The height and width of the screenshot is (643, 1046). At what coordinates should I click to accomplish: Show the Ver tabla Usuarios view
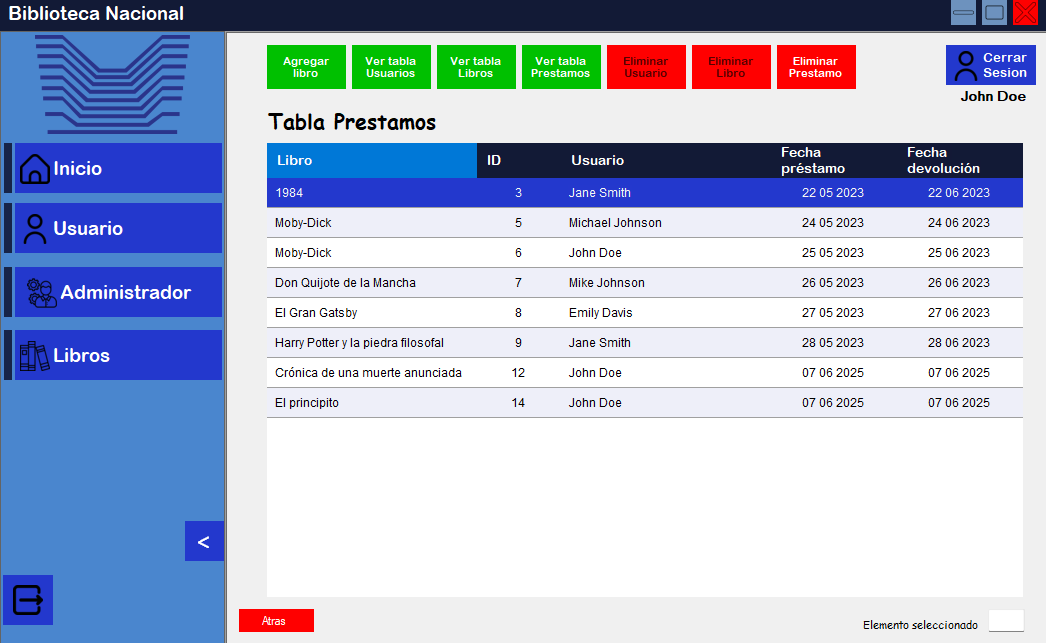[391, 67]
